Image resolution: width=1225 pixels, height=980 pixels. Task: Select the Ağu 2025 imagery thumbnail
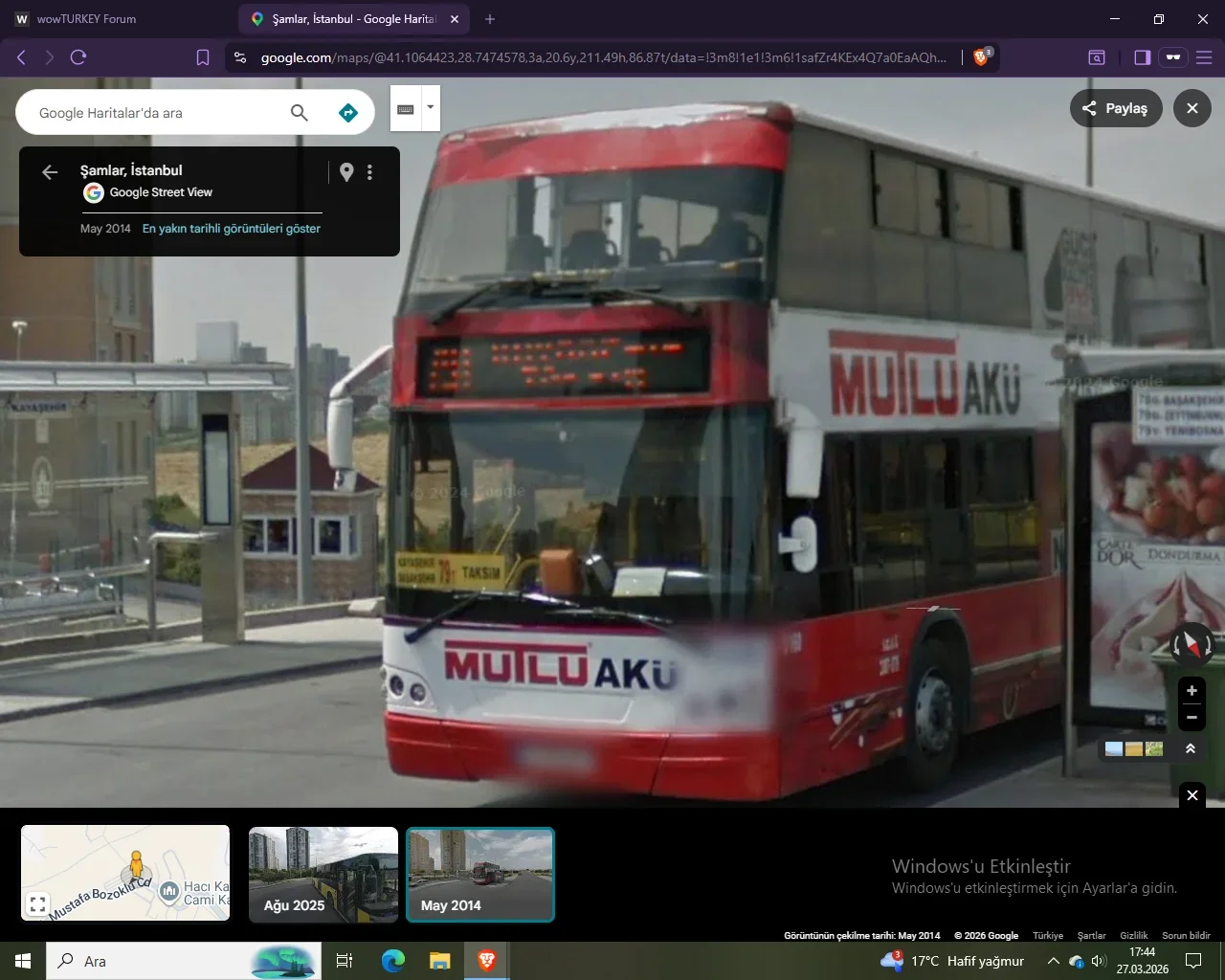[323, 875]
